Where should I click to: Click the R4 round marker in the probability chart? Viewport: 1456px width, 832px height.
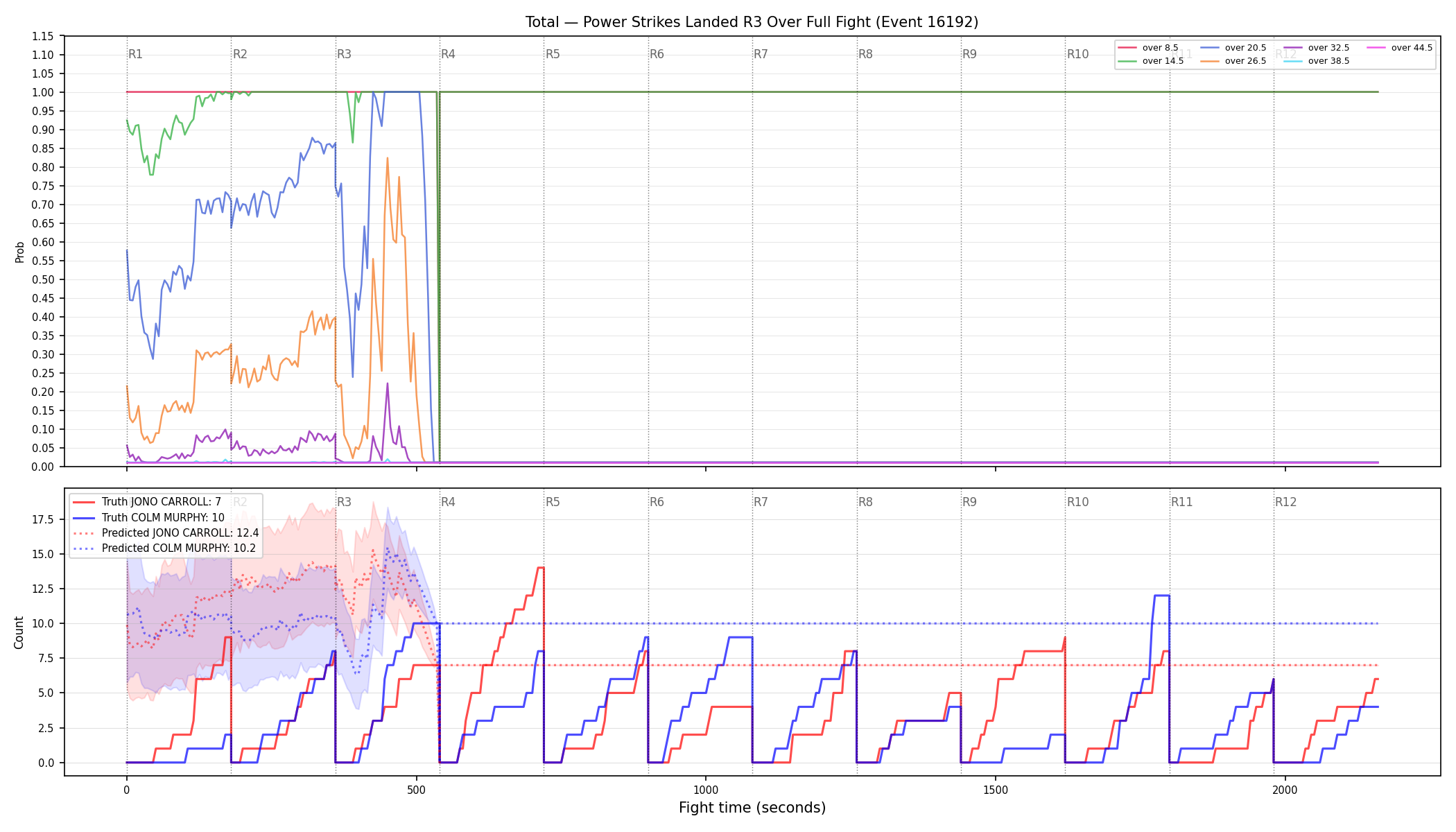[449, 54]
